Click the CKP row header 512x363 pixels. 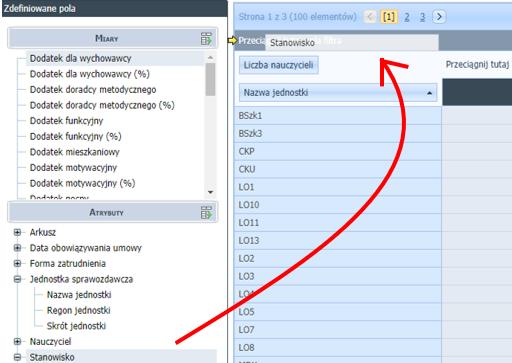point(338,151)
